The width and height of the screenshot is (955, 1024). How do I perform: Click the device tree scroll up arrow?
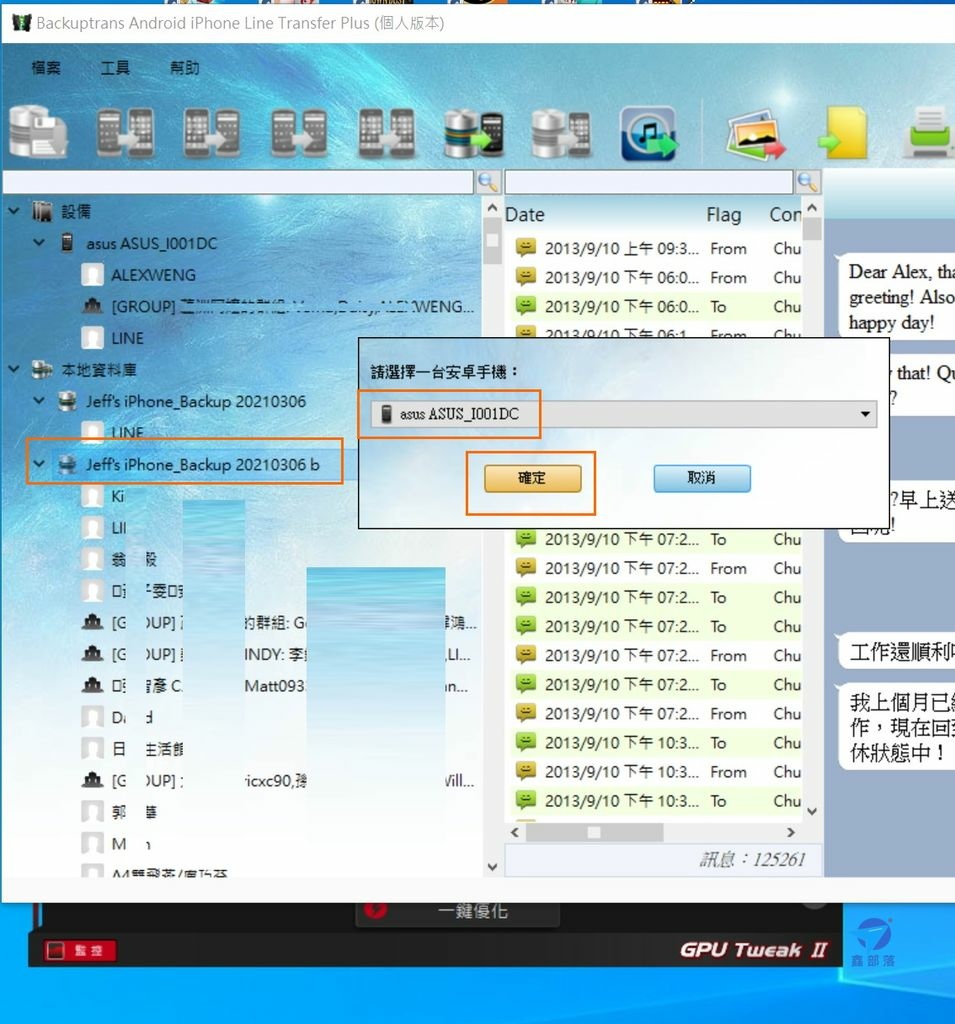point(493,207)
